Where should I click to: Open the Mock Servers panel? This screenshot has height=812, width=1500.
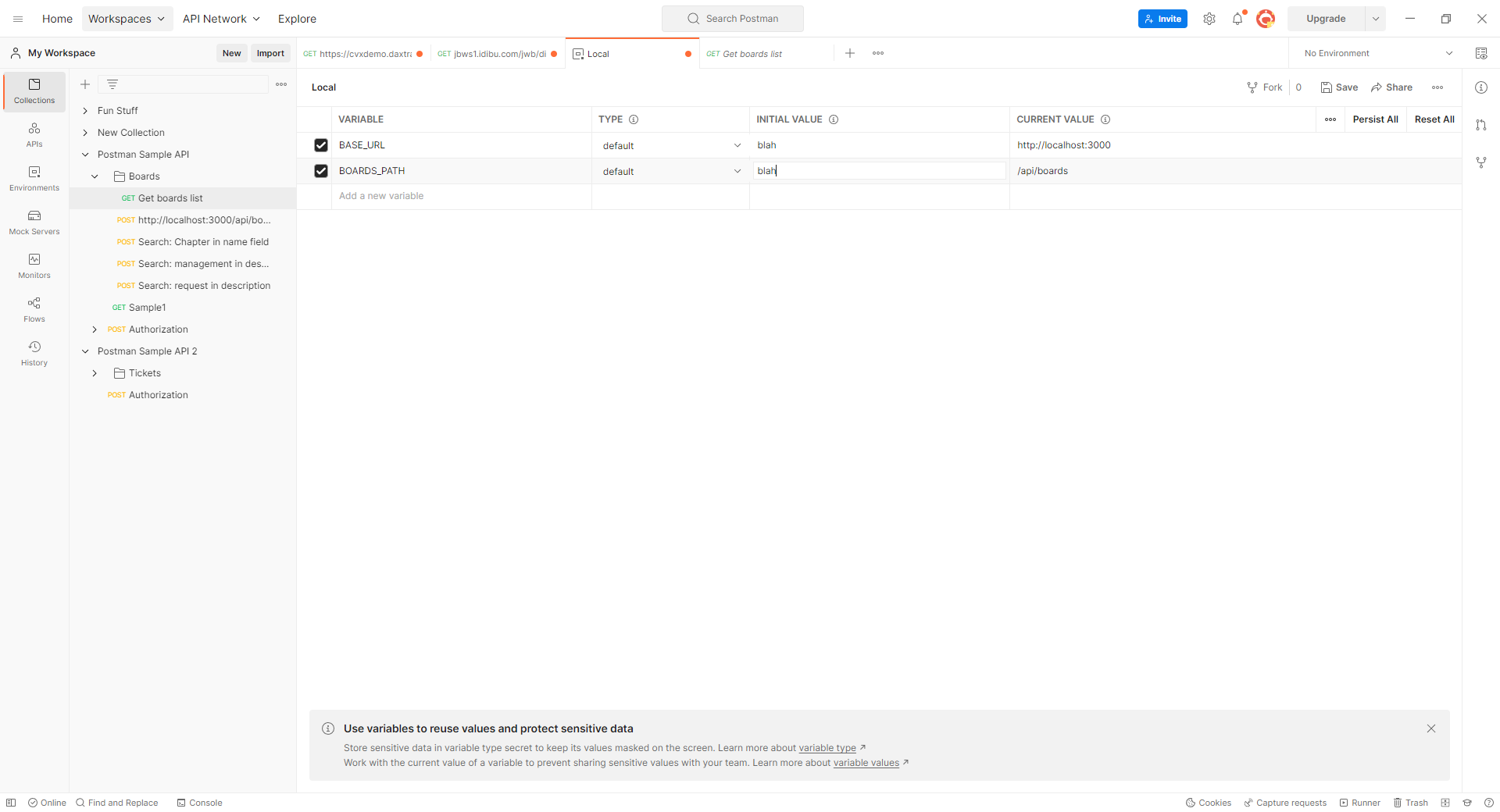click(x=34, y=223)
